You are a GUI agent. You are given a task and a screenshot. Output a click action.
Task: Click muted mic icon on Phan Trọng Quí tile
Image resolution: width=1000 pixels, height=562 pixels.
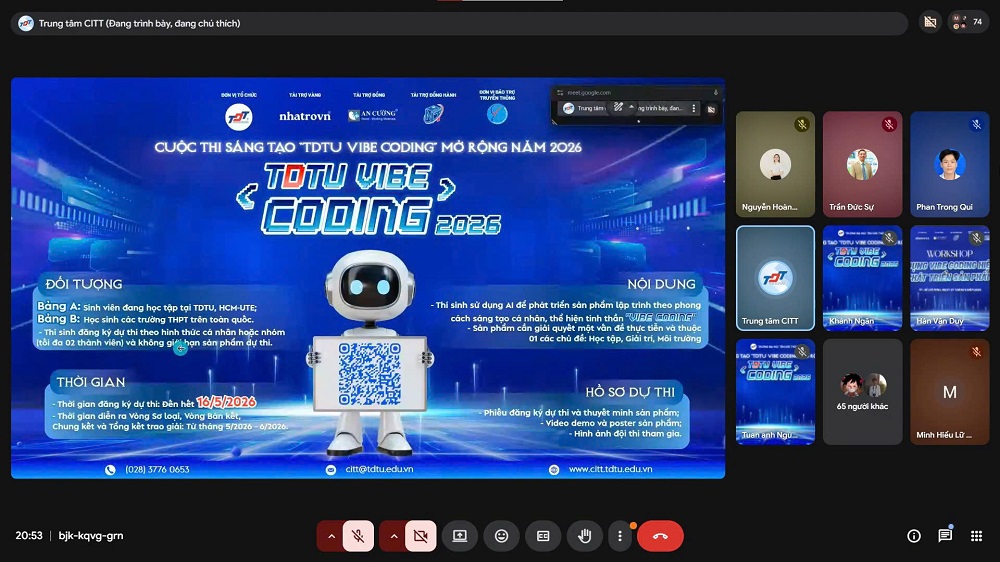(976, 124)
